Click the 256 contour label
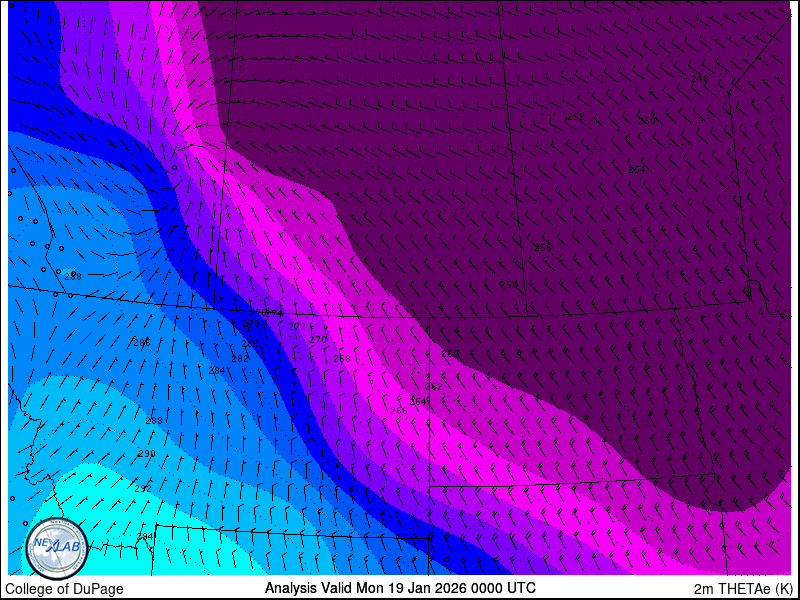This screenshot has height=600, width=800. (x=543, y=247)
